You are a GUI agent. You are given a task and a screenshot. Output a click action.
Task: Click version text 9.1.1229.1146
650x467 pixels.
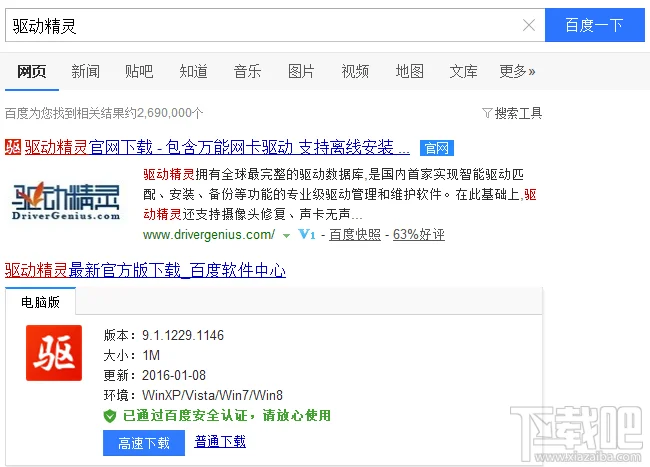[183, 335]
